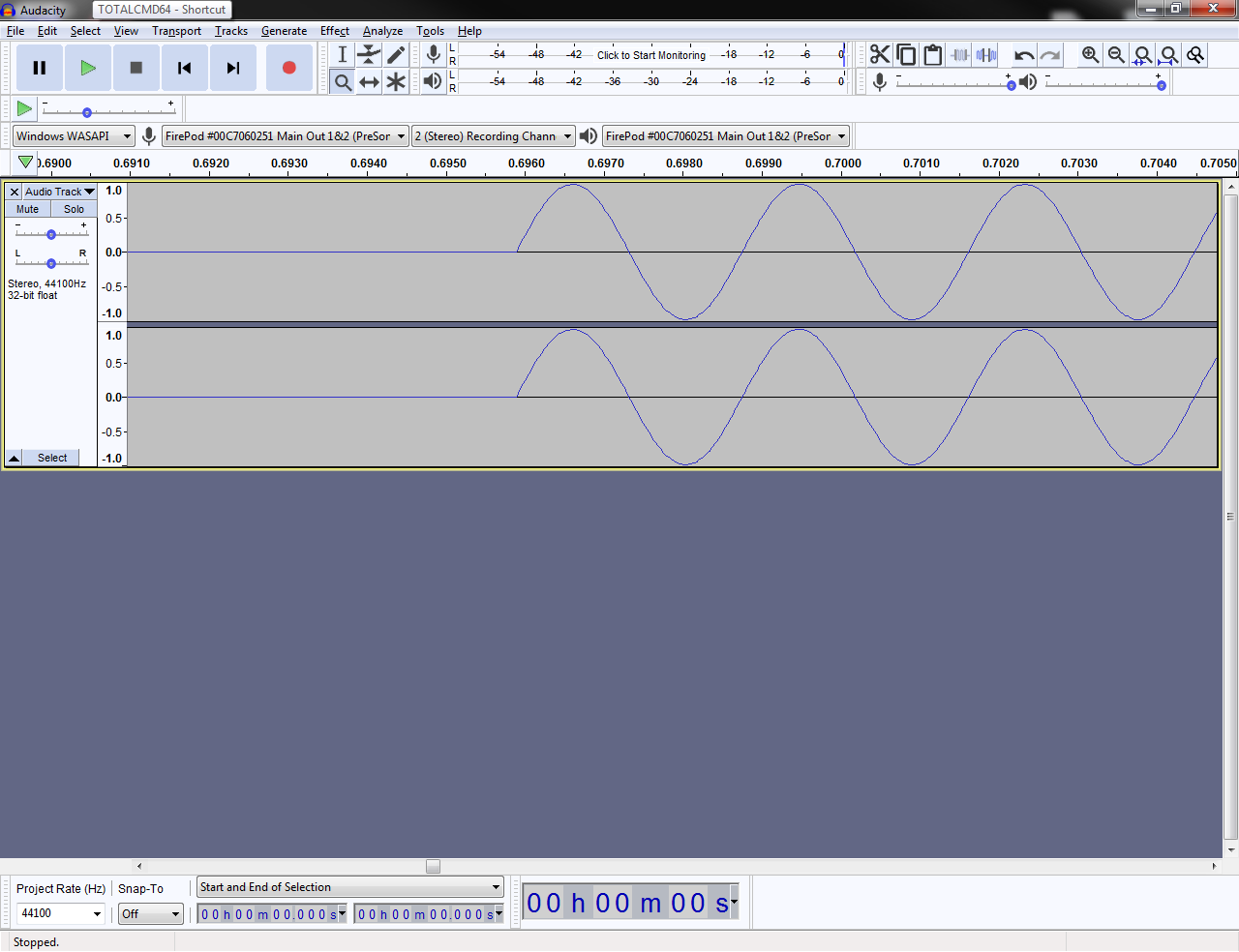
Task: Click the Pause button
Action: [40, 68]
